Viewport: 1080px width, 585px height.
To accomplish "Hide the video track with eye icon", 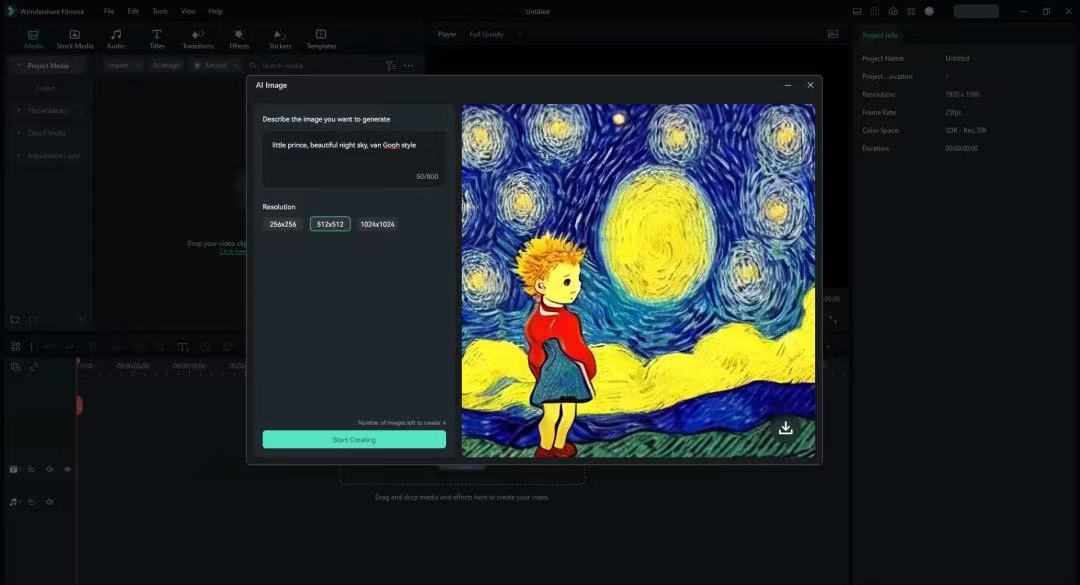I will [x=68, y=469].
